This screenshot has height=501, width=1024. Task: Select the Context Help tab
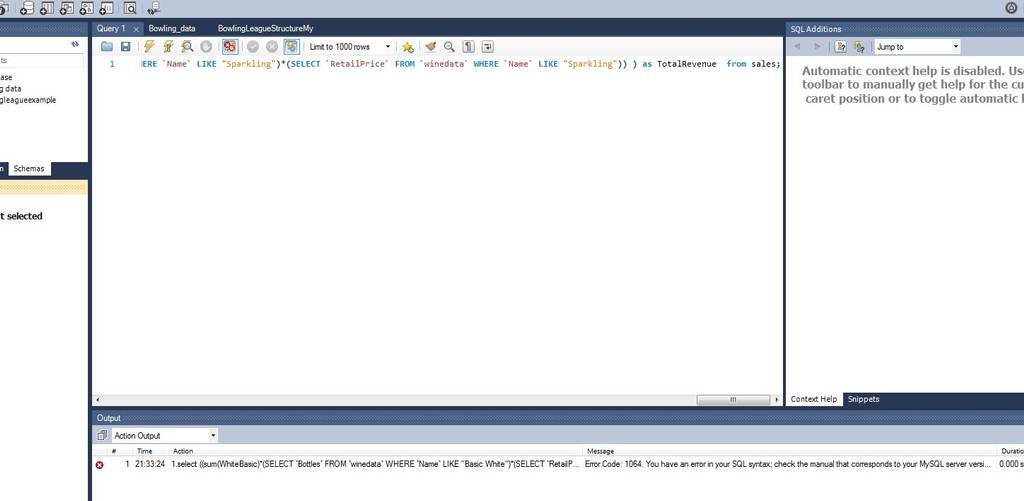point(813,399)
